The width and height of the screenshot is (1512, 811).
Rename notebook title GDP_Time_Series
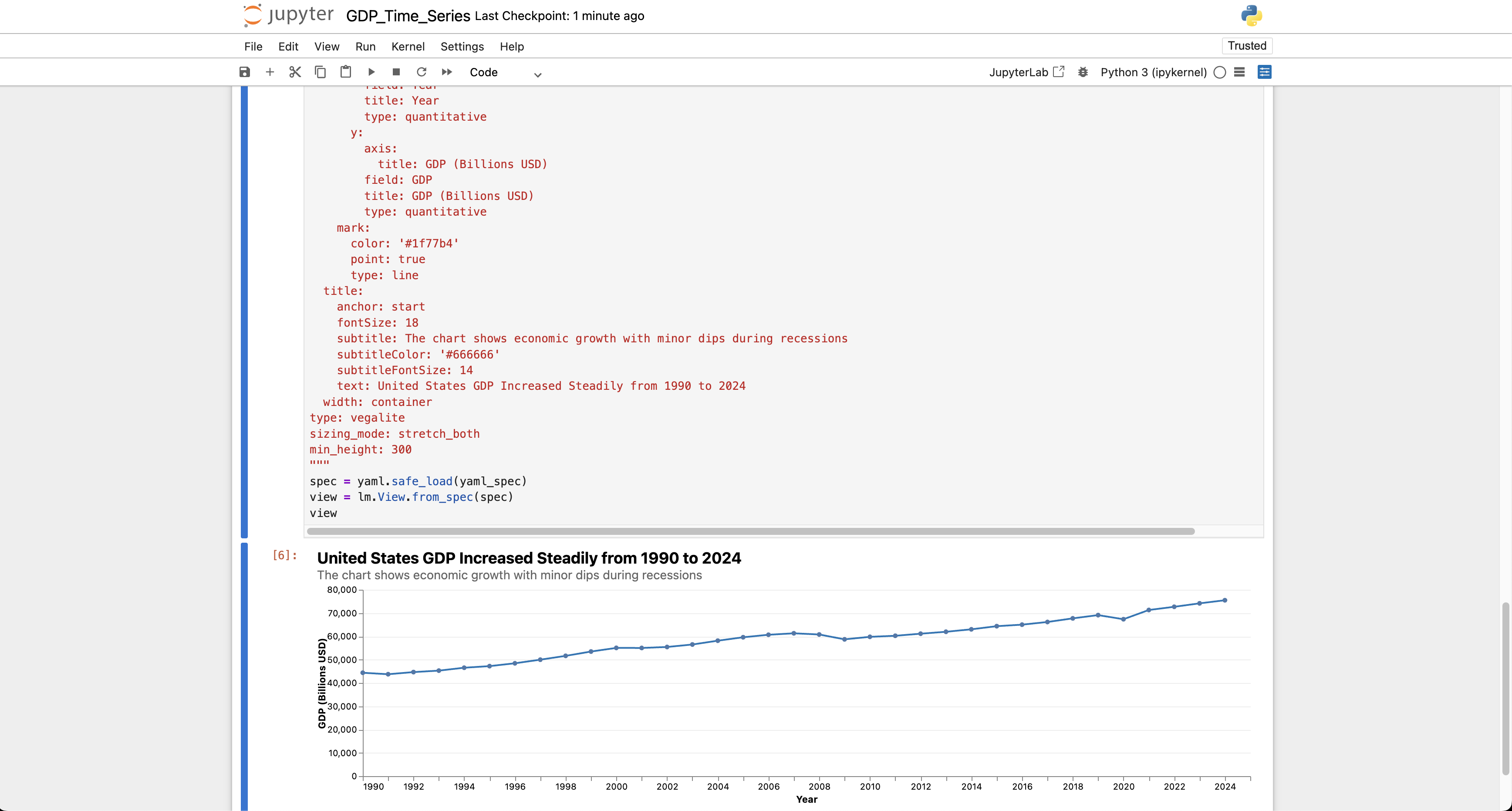(x=408, y=16)
